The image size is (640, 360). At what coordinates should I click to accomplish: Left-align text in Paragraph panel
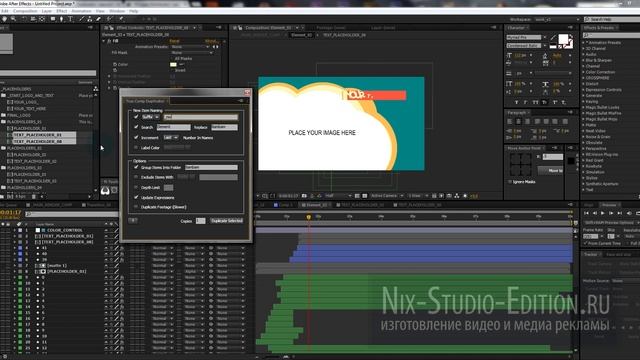pos(509,121)
